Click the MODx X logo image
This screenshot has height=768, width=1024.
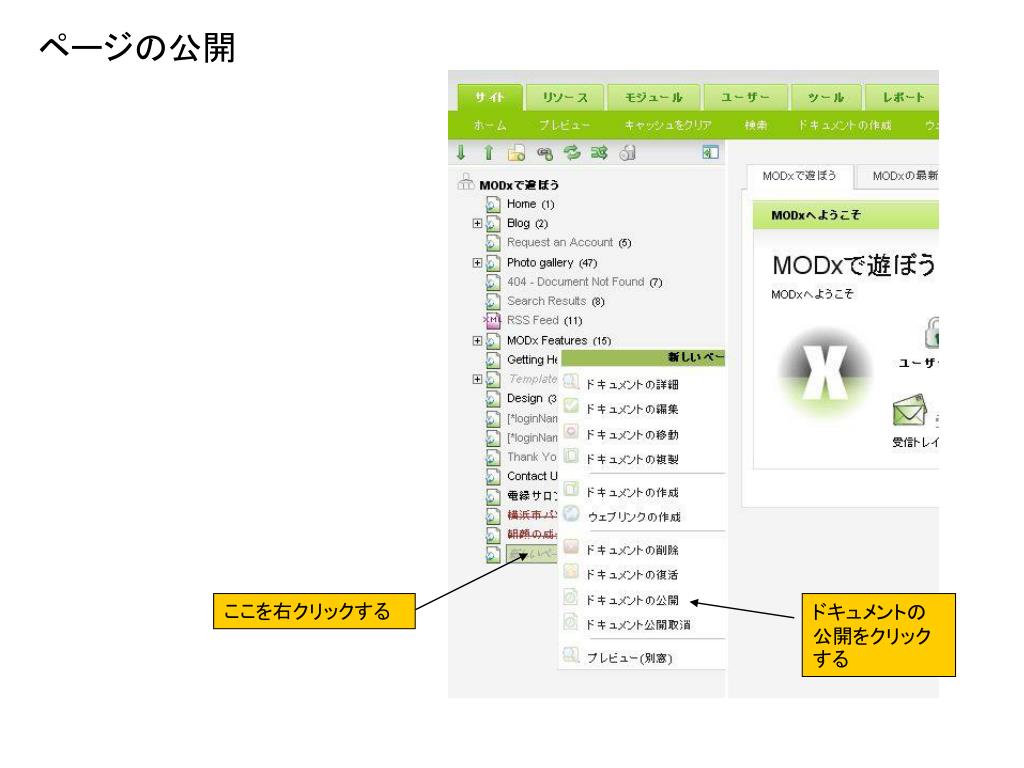pyautogui.click(x=825, y=374)
